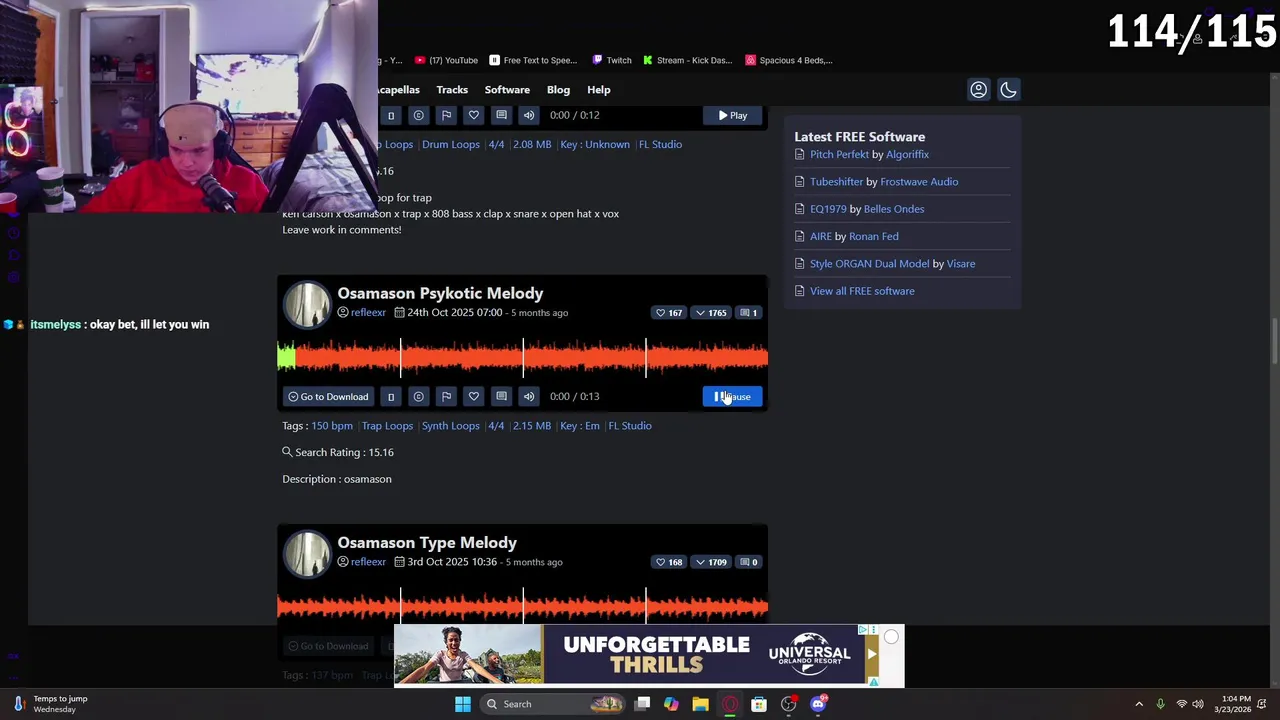The height and width of the screenshot is (720, 1280).
Task: Open the Twitch bookmark
Action: (x=612, y=60)
